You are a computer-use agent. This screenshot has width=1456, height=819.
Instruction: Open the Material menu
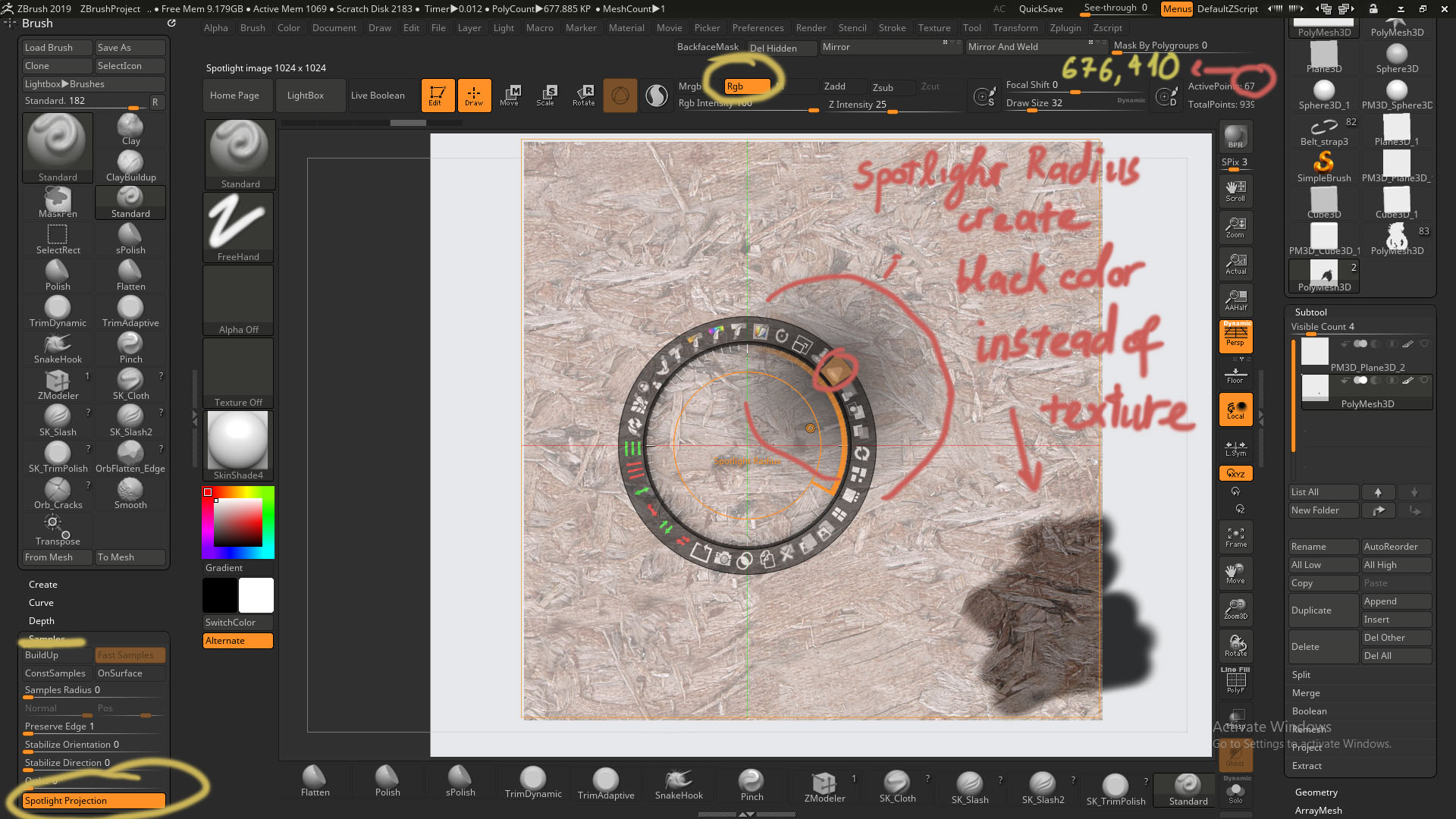coord(626,28)
